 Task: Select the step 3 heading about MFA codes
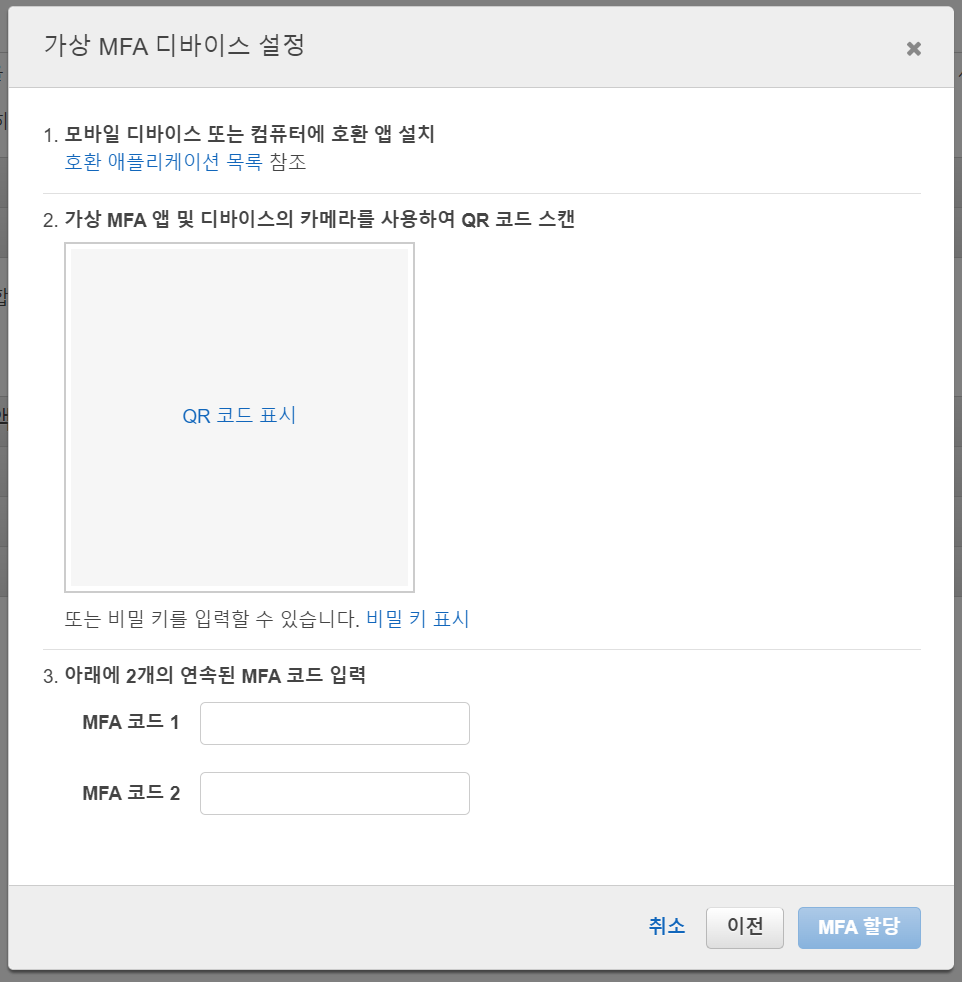pyautogui.click(x=215, y=676)
